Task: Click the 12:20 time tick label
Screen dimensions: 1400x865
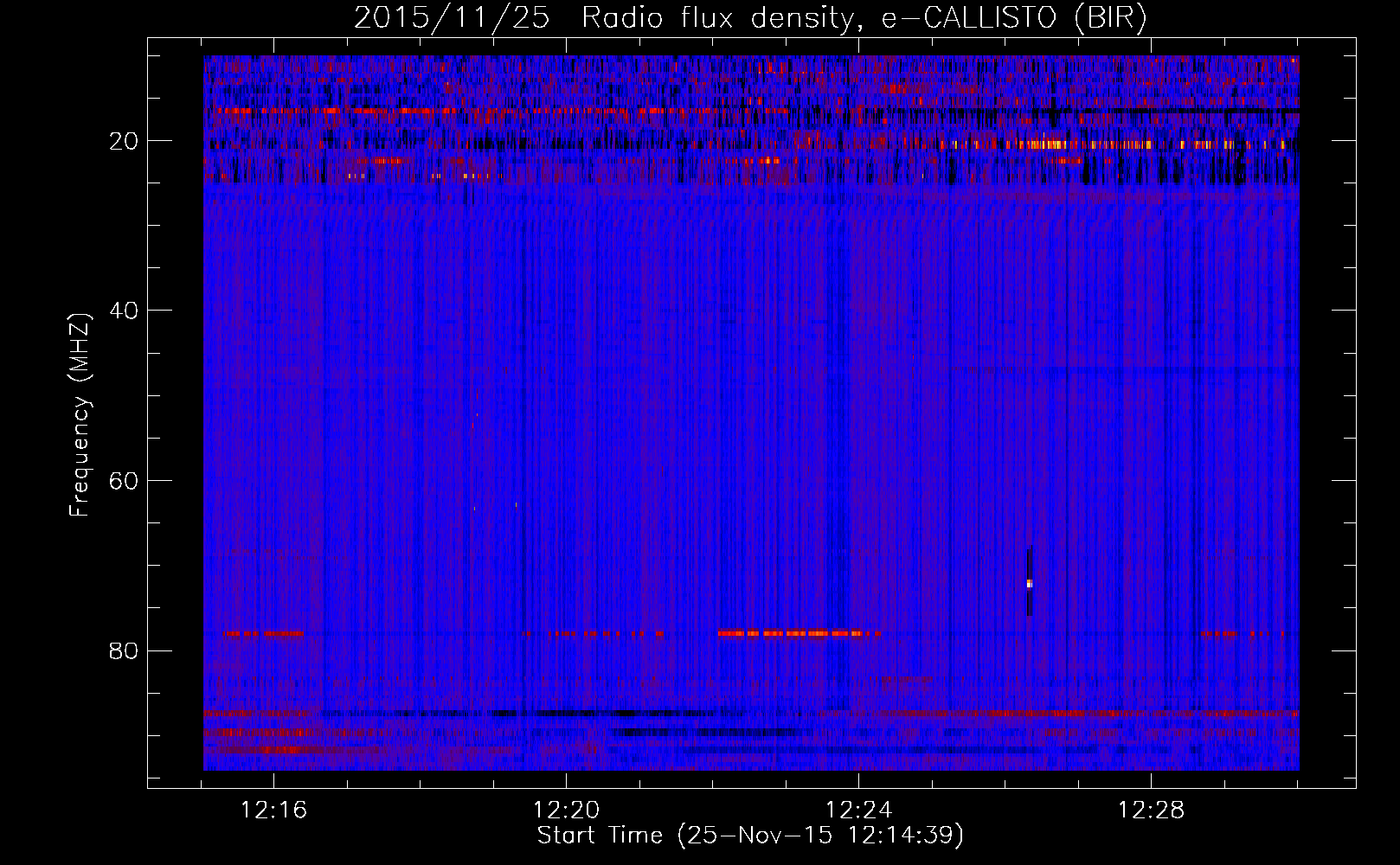Action: pos(566,811)
